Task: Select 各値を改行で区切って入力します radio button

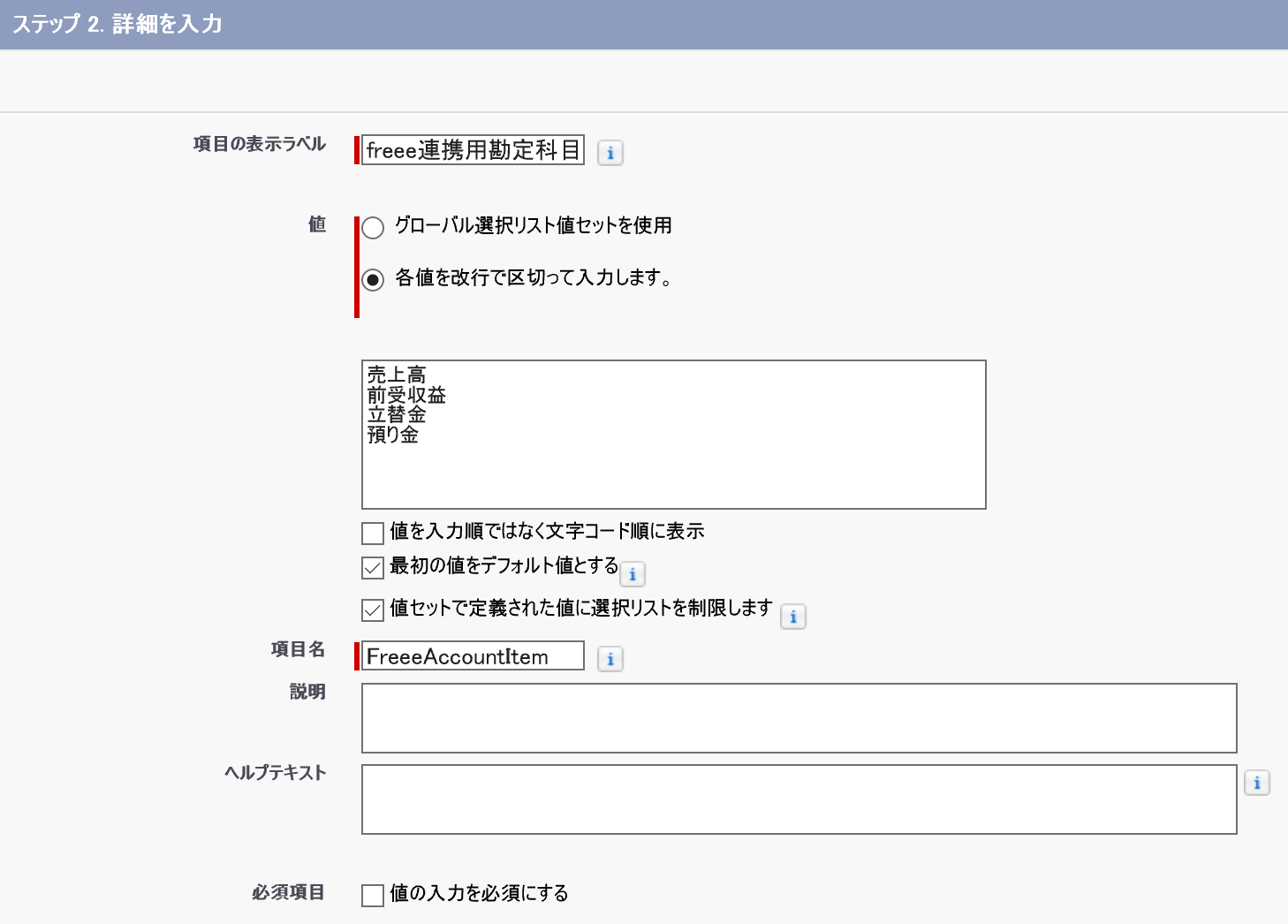Action: pyautogui.click(x=373, y=280)
